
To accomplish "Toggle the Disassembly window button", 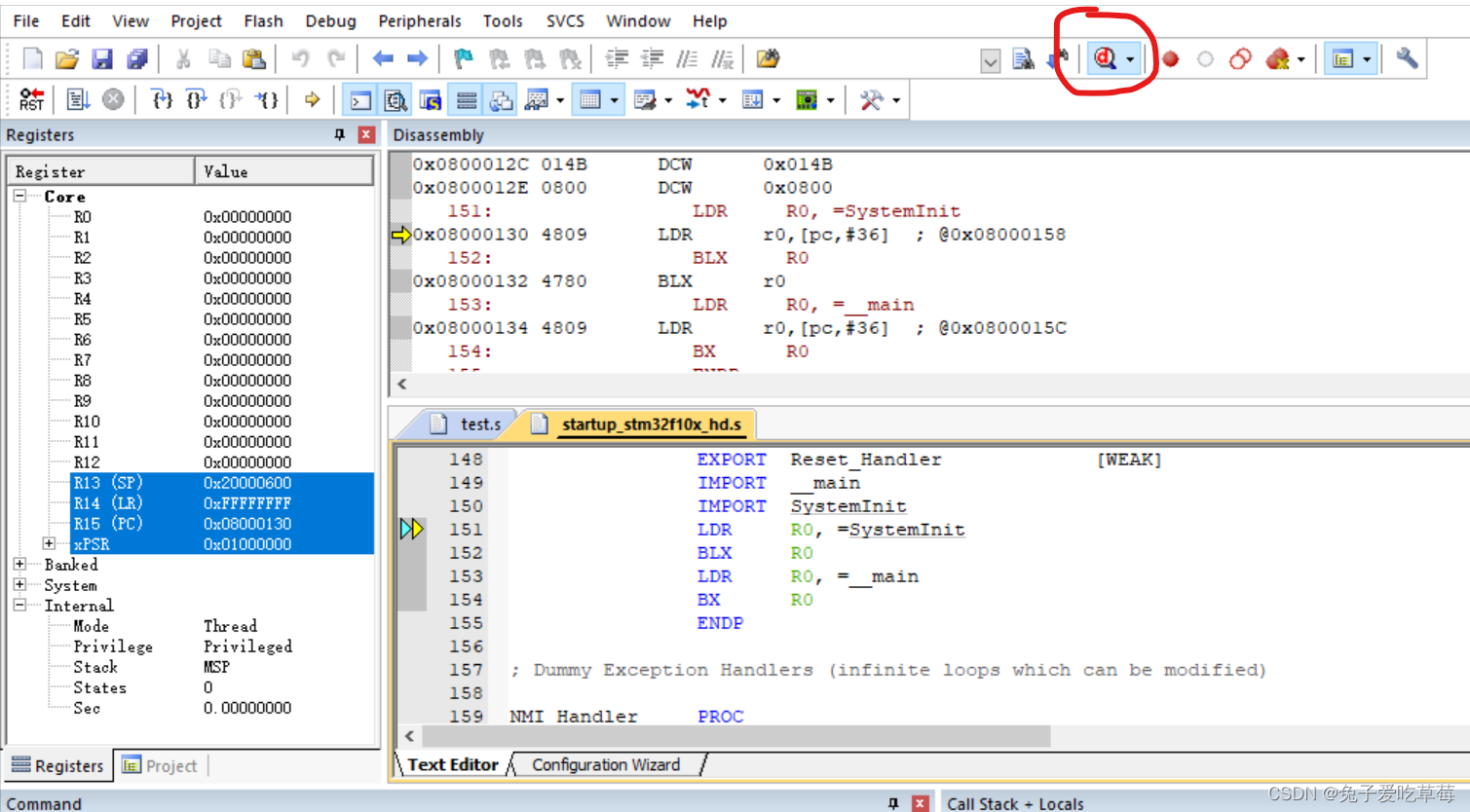I will (x=396, y=99).
